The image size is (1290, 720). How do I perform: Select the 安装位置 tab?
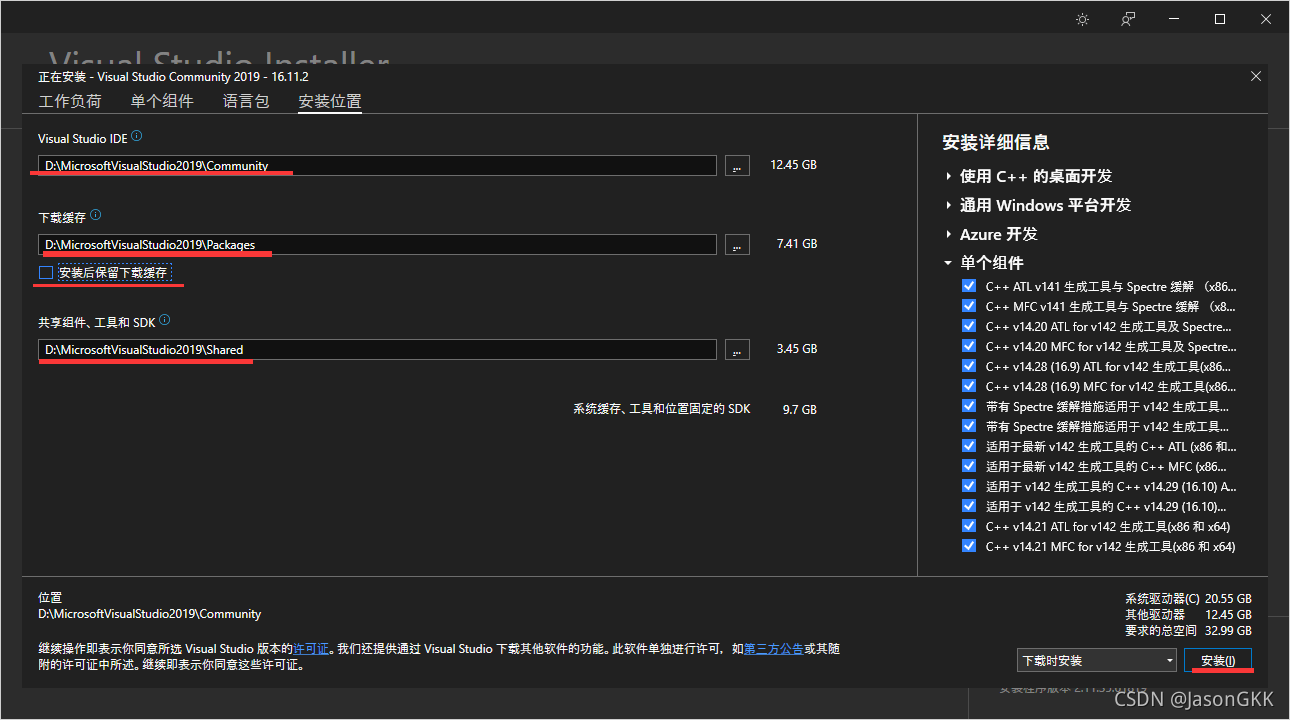330,101
